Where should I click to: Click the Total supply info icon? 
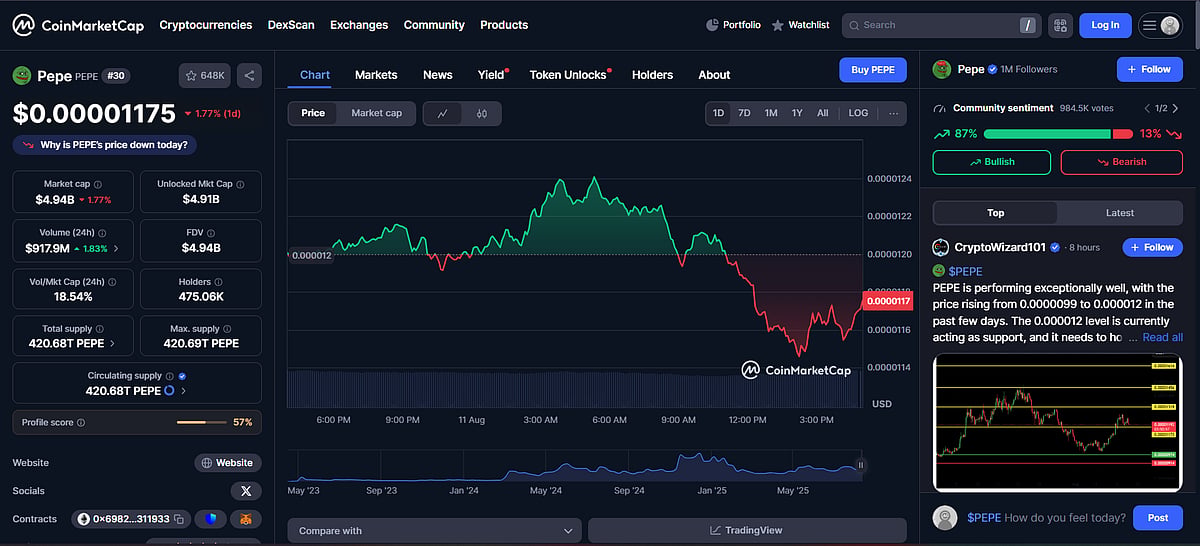click(99, 328)
